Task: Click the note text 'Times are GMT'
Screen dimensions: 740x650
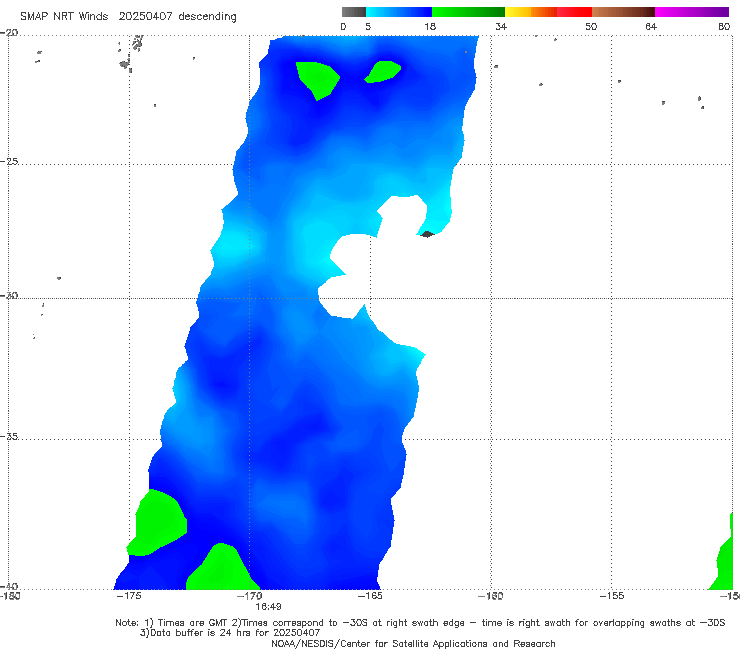Action: [194, 623]
